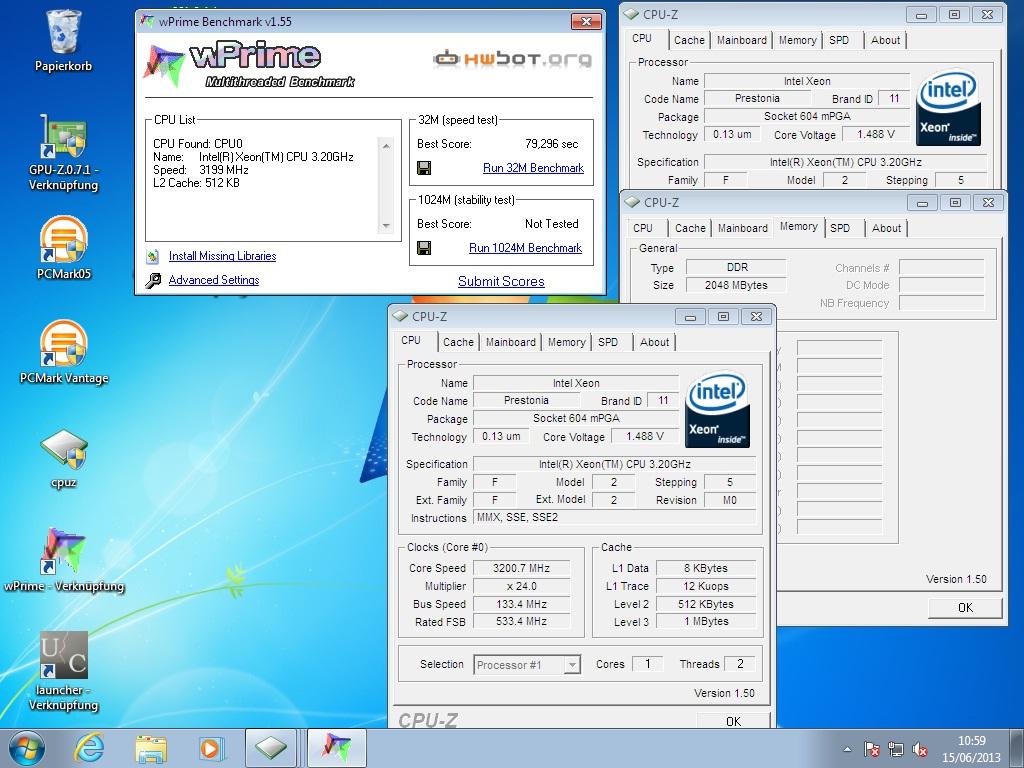Click the Action Center flag tray icon
The width and height of the screenshot is (1024, 768).
[x=872, y=749]
